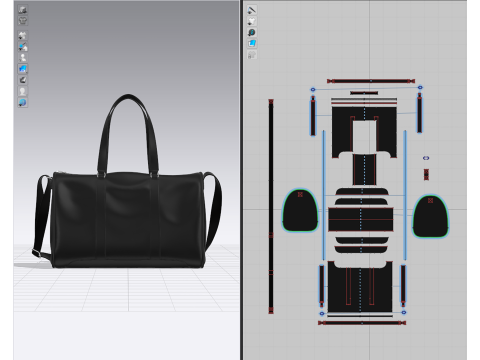Screen dimensions: 480x360
Task: Select the highlighted upper-right handle tab piece
Action: (x=420, y=113)
